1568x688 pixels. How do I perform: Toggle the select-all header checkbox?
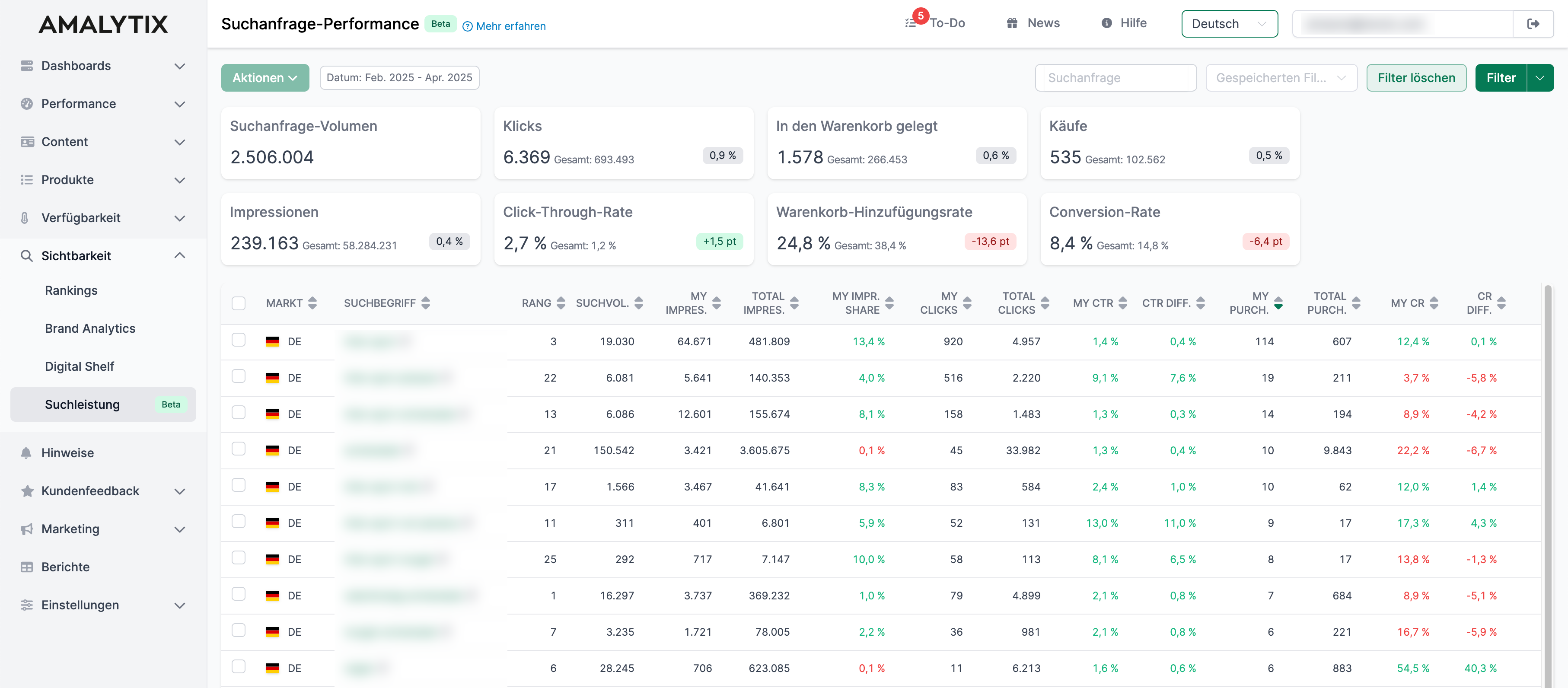239,303
